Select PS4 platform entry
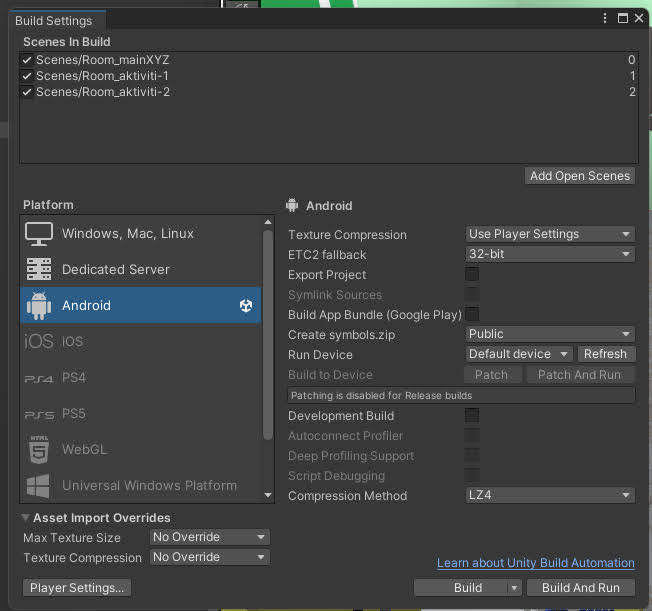Image resolution: width=652 pixels, height=611 pixels. click(x=141, y=378)
